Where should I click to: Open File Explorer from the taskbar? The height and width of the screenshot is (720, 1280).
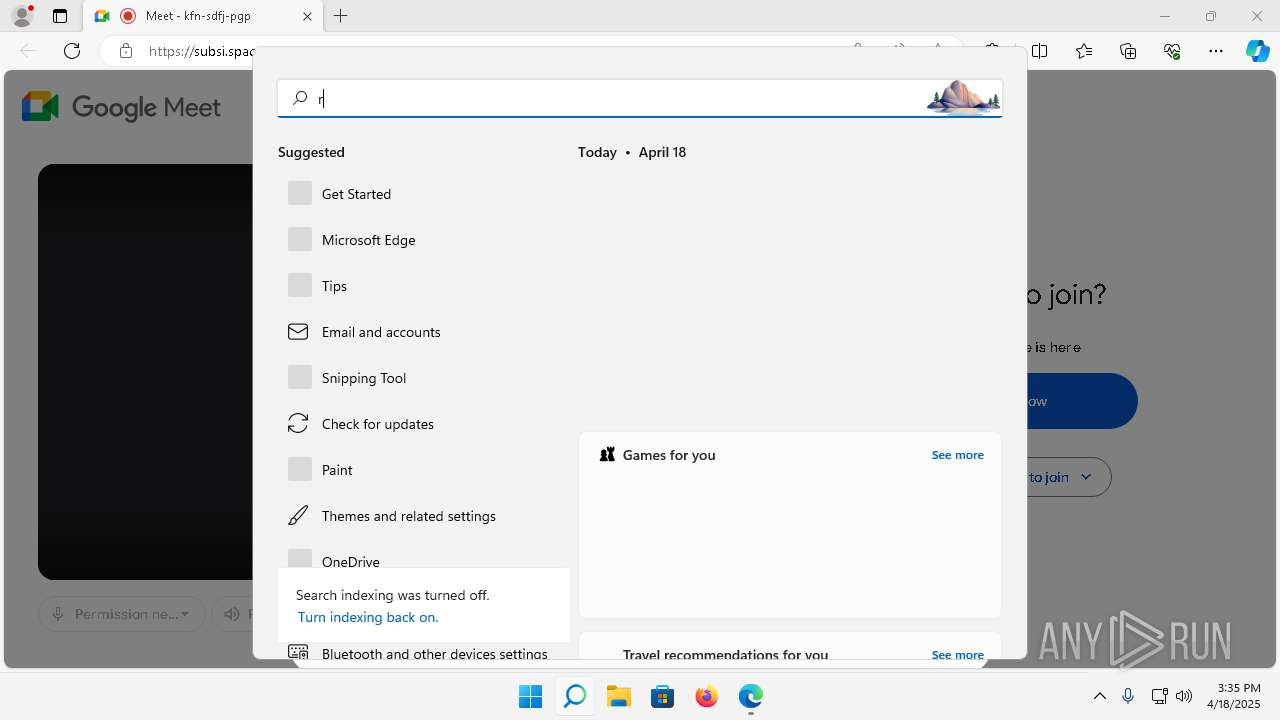pos(618,696)
